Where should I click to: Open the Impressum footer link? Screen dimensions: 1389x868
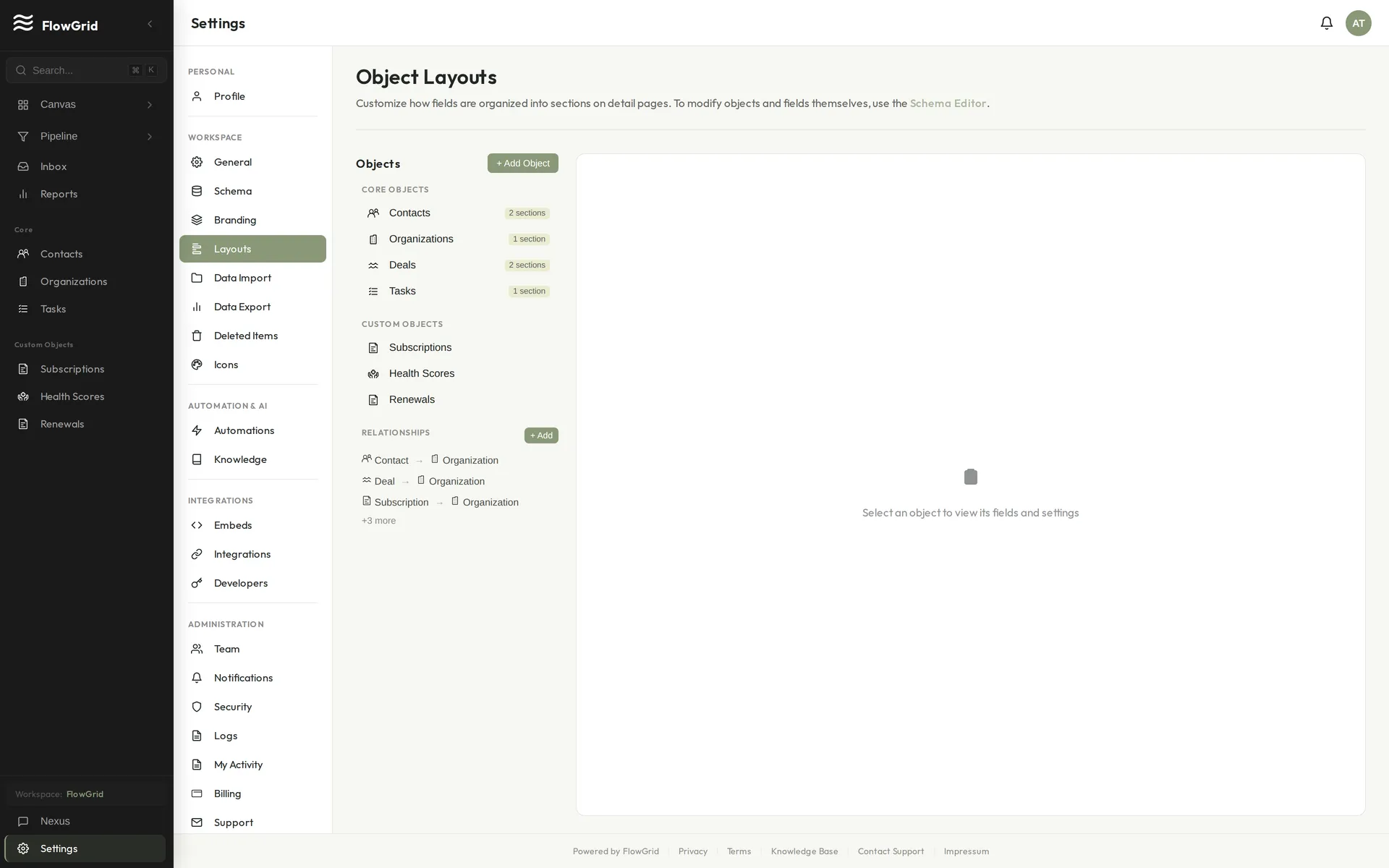pos(966,851)
